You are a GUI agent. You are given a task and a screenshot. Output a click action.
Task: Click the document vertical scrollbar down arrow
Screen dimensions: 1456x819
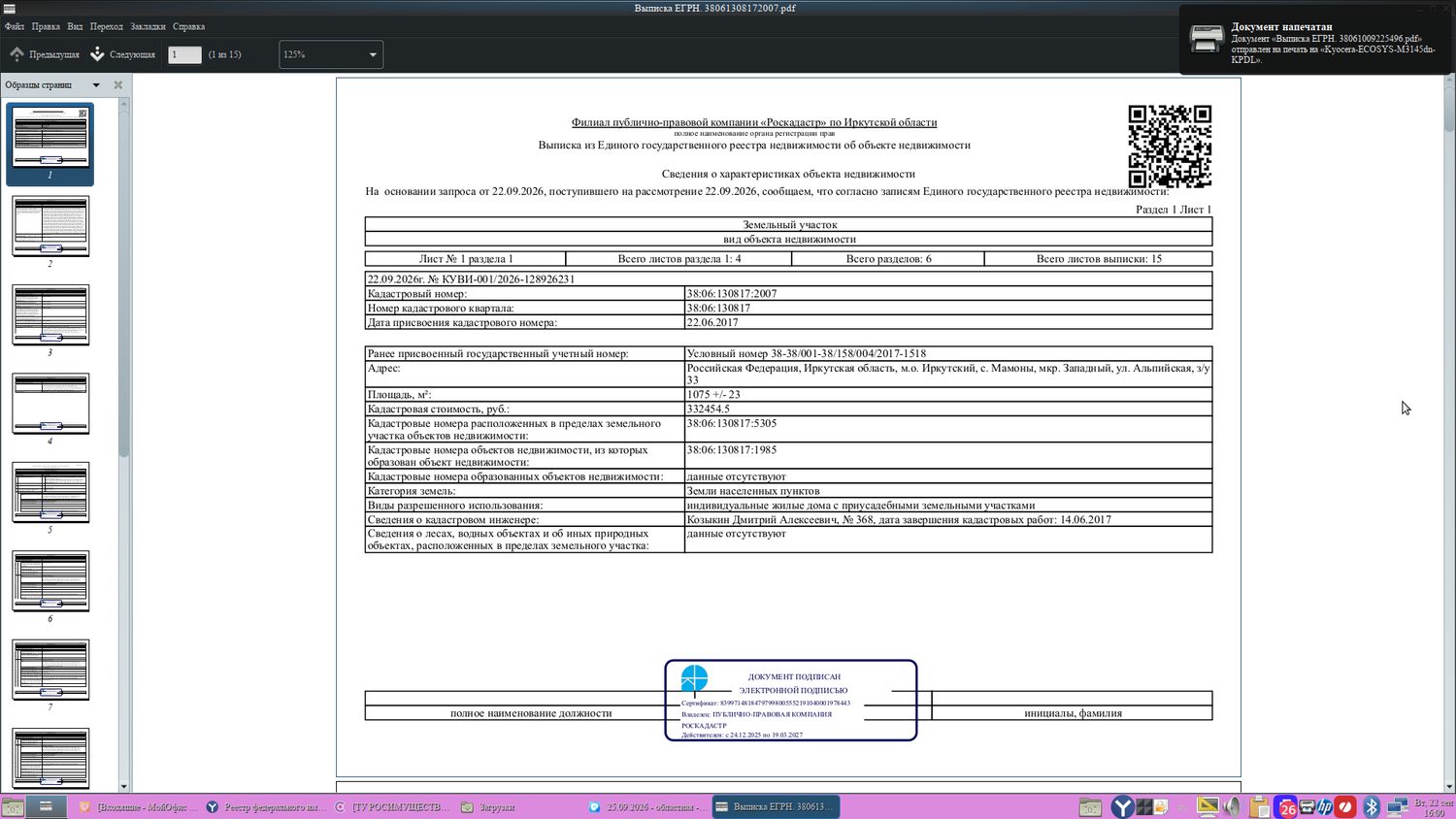pos(1449,786)
